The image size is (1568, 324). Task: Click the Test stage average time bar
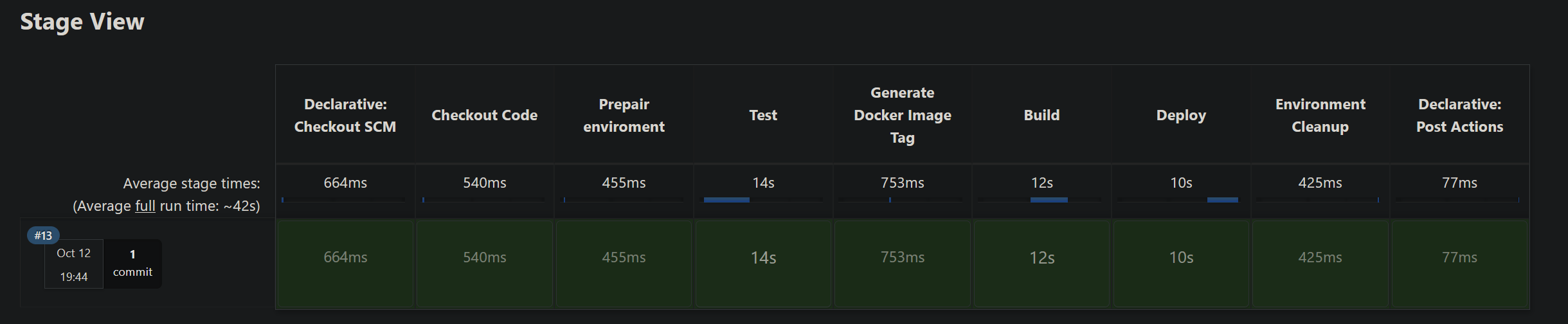726,200
